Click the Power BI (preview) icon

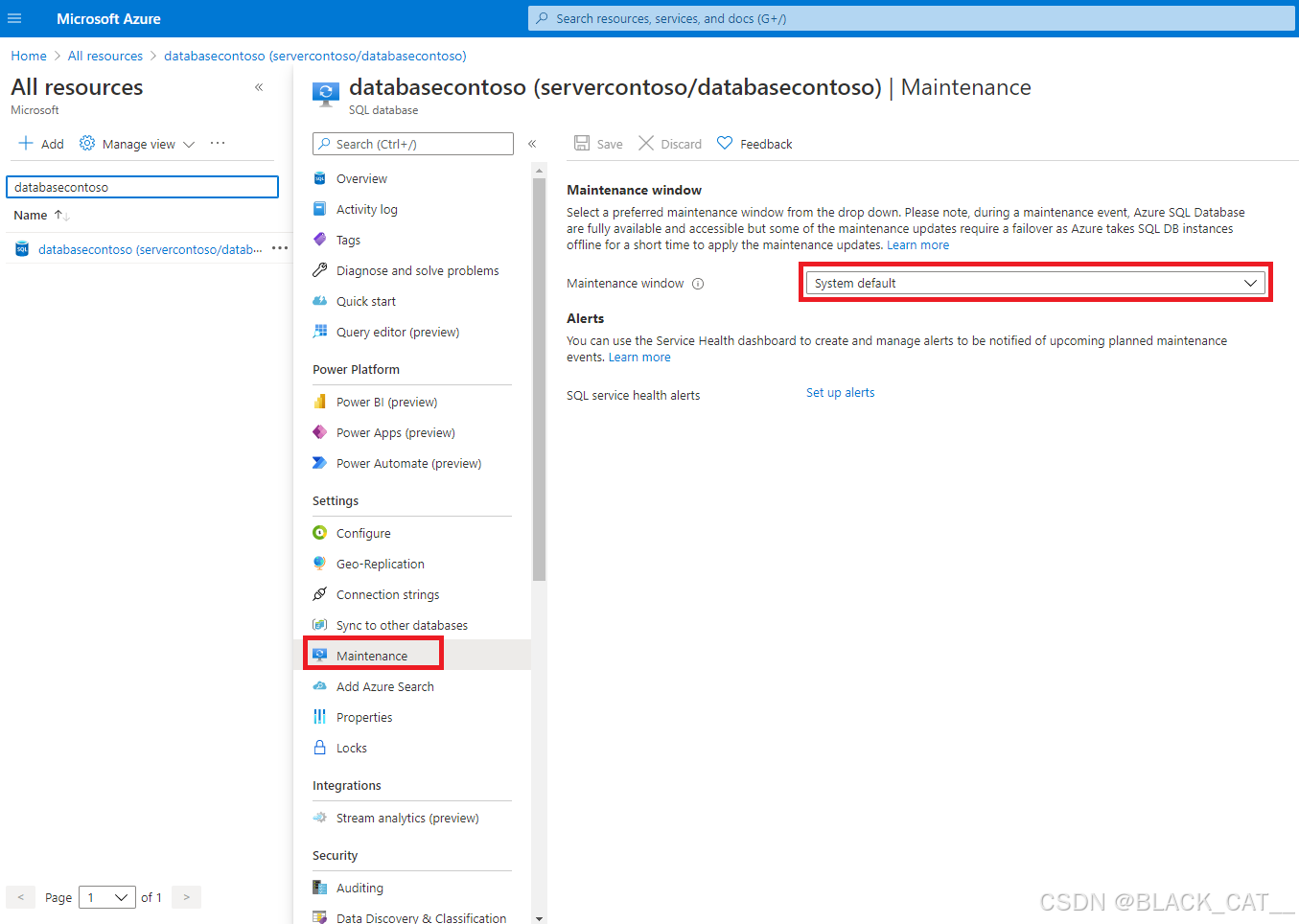pyautogui.click(x=320, y=402)
